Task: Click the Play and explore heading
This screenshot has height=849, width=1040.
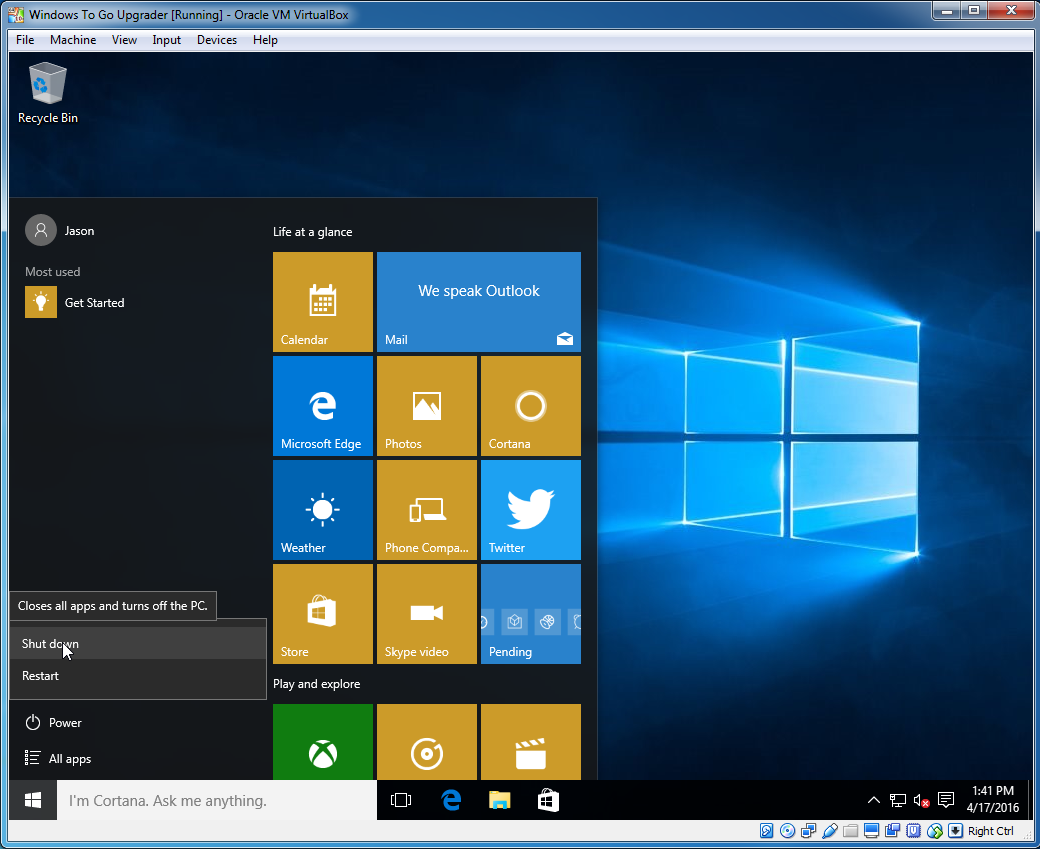Action: [316, 684]
